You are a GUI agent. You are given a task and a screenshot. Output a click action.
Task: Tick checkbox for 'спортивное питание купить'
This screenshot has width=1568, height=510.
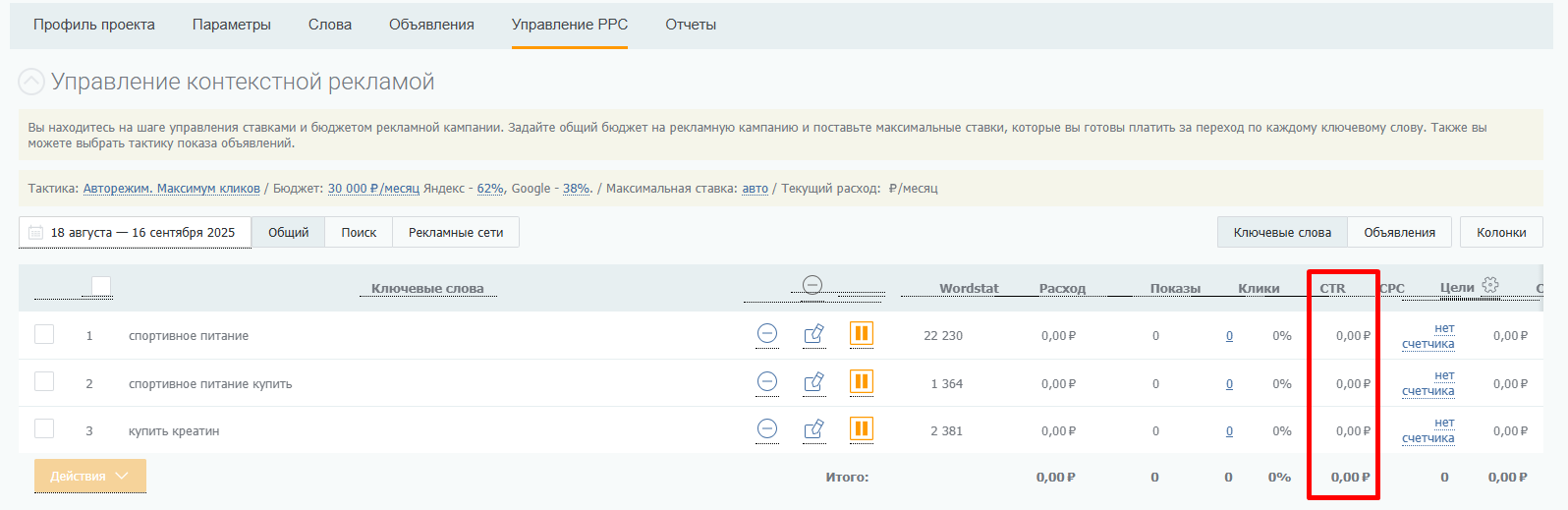click(x=44, y=382)
